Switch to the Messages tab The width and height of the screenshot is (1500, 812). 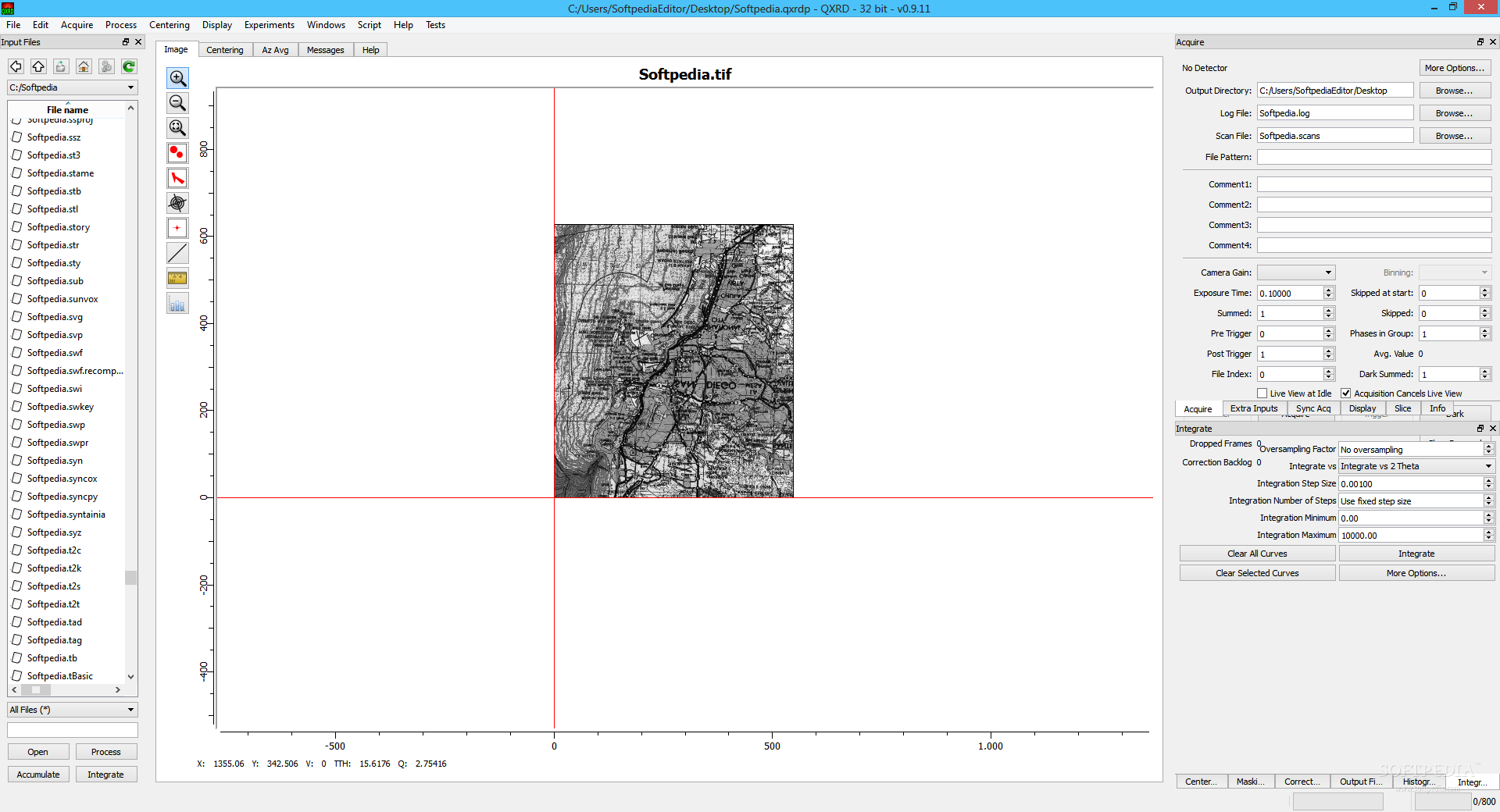tap(325, 50)
